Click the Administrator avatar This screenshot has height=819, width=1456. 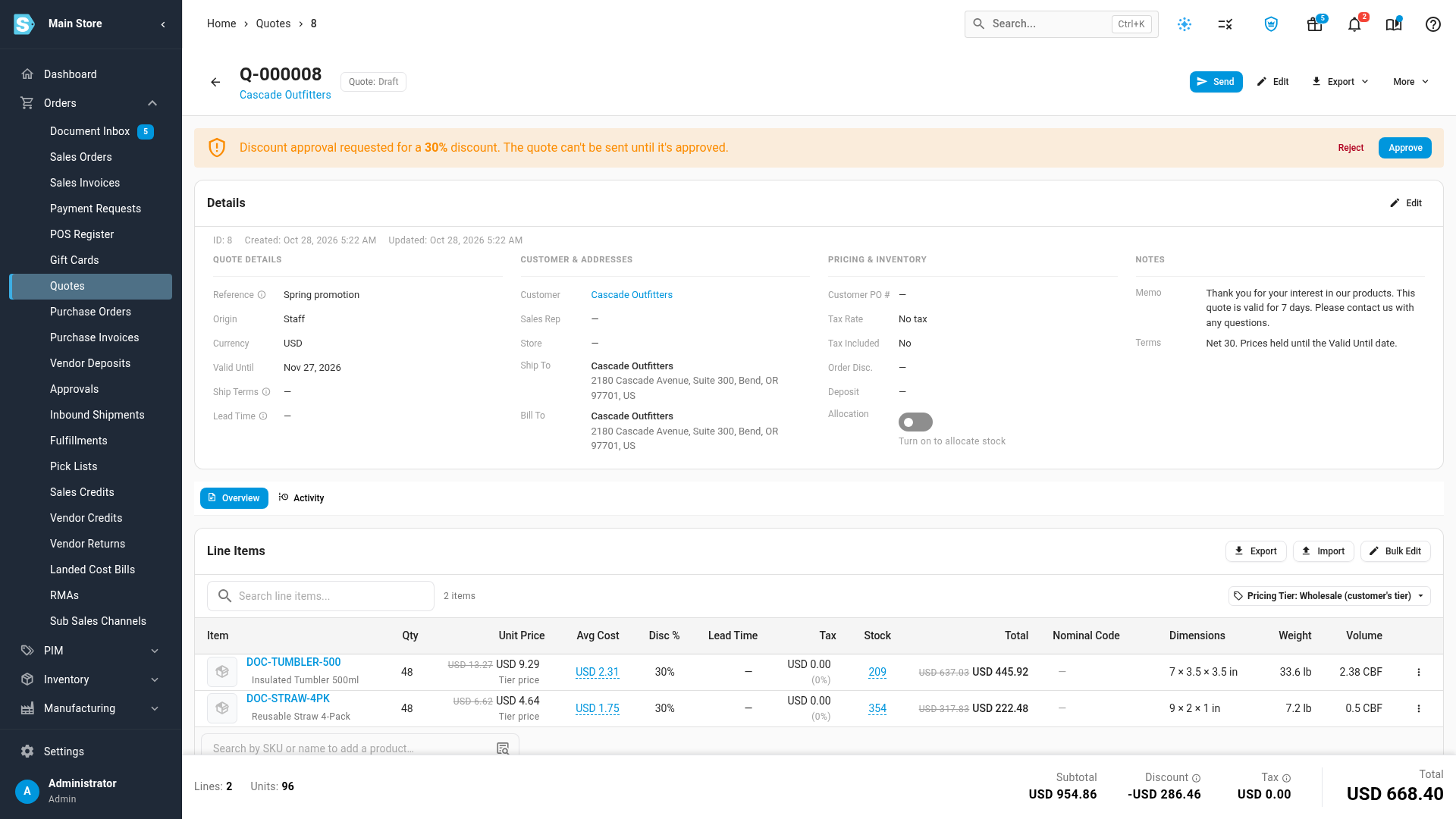pos(27,791)
